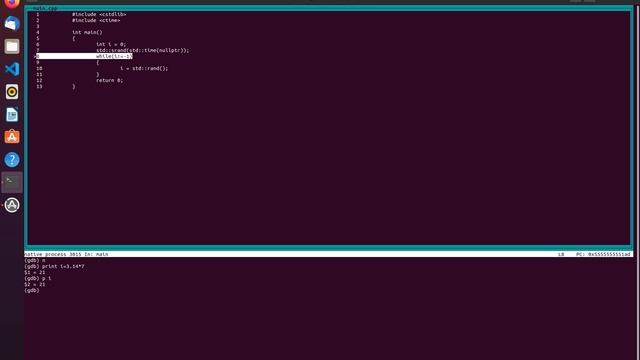Click line number 10 in source view

coord(39,69)
